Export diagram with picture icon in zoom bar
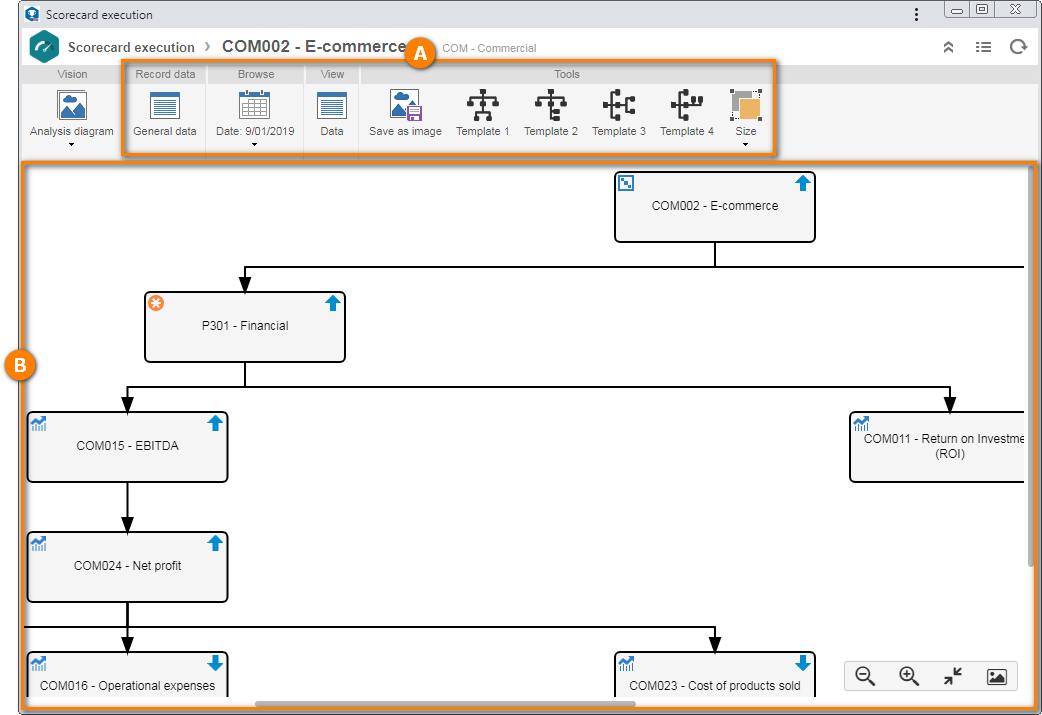The width and height of the screenshot is (1042, 715). [996, 676]
